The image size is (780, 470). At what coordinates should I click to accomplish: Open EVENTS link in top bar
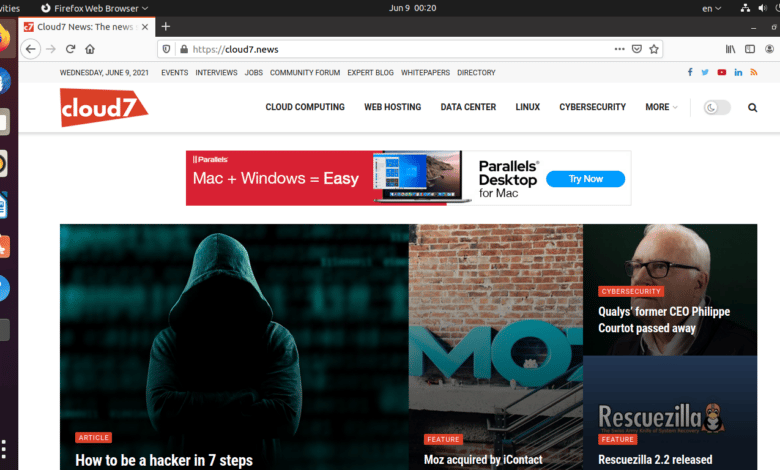175,73
